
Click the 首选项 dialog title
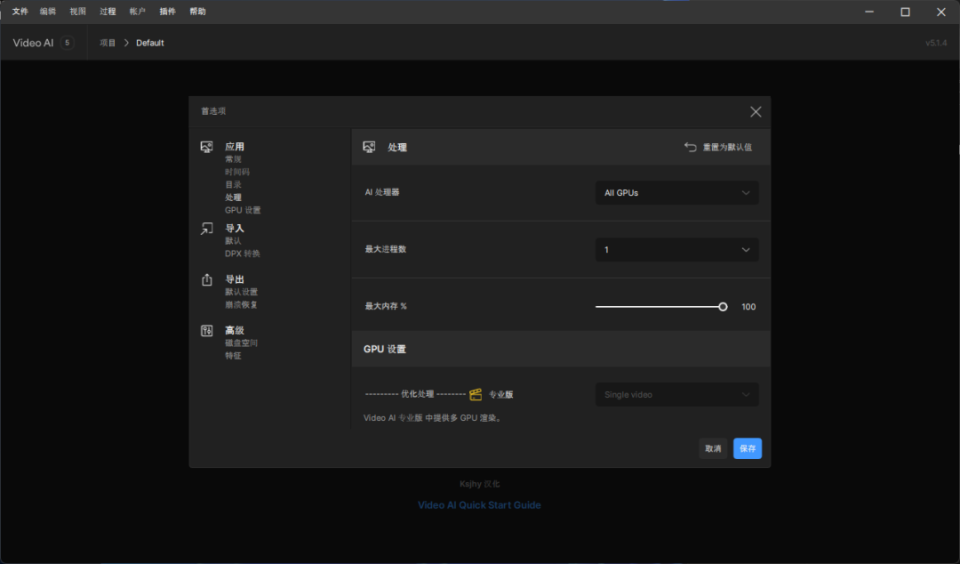click(214, 111)
